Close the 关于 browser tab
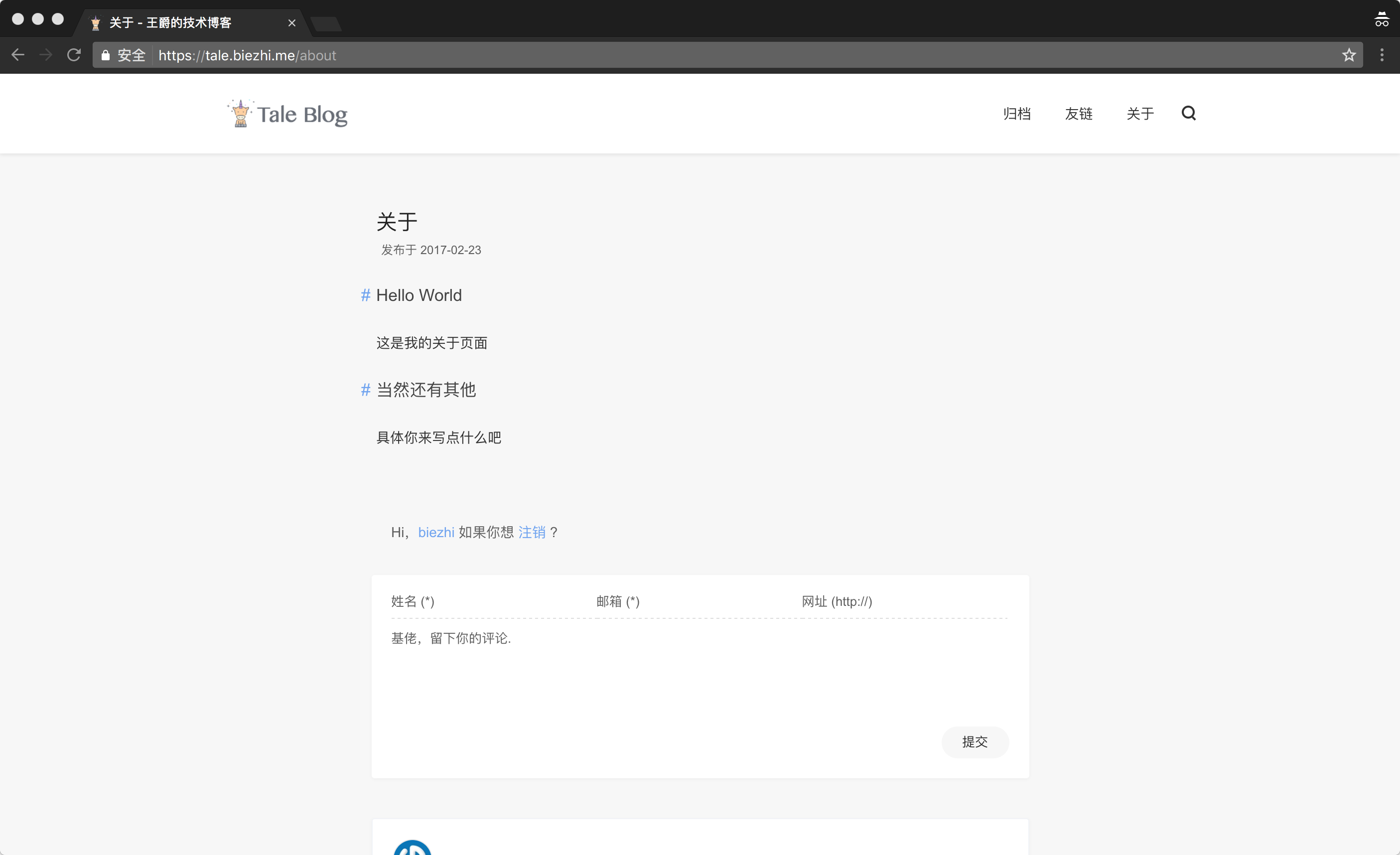The image size is (1400, 855). click(x=291, y=23)
